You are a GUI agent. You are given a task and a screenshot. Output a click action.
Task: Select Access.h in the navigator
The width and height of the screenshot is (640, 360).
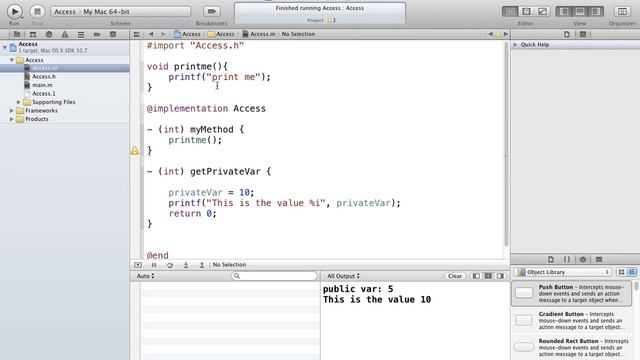[44, 77]
